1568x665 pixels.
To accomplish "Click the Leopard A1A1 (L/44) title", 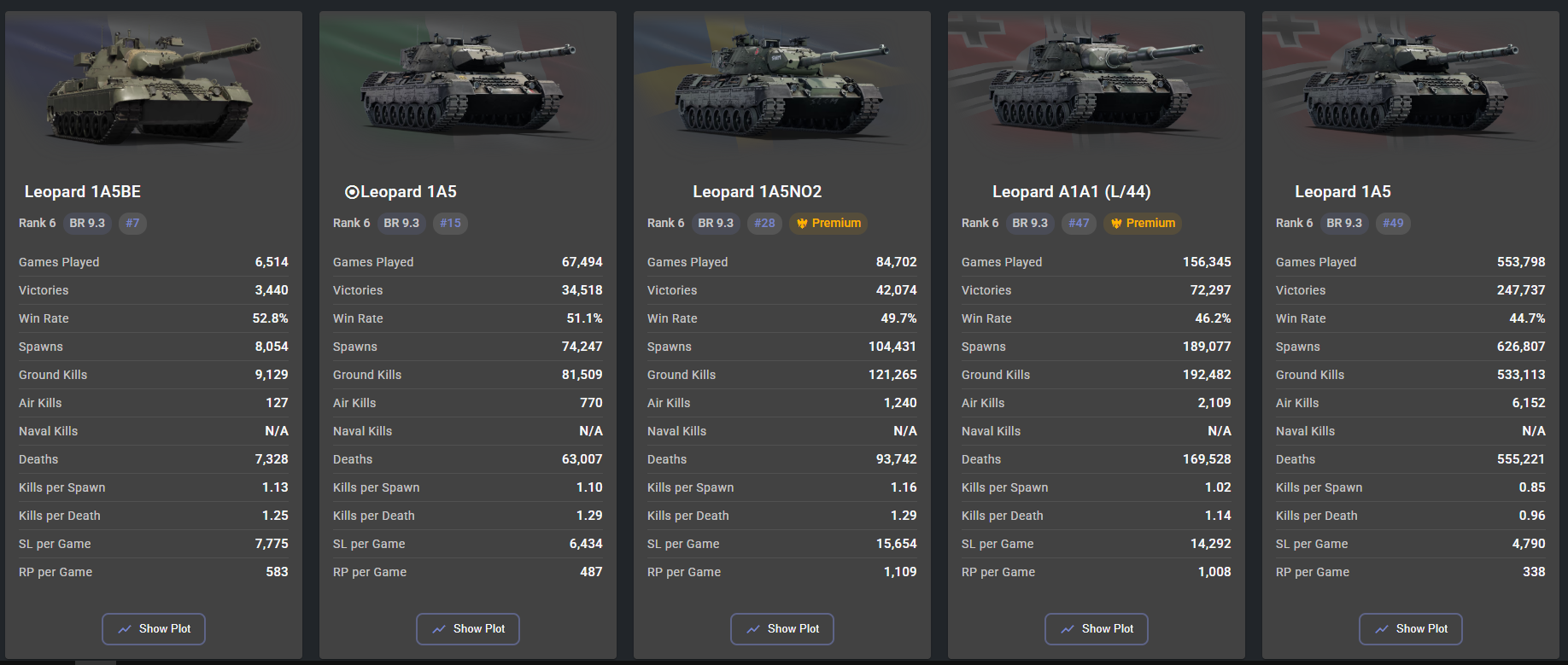I will click(1072, 192).
